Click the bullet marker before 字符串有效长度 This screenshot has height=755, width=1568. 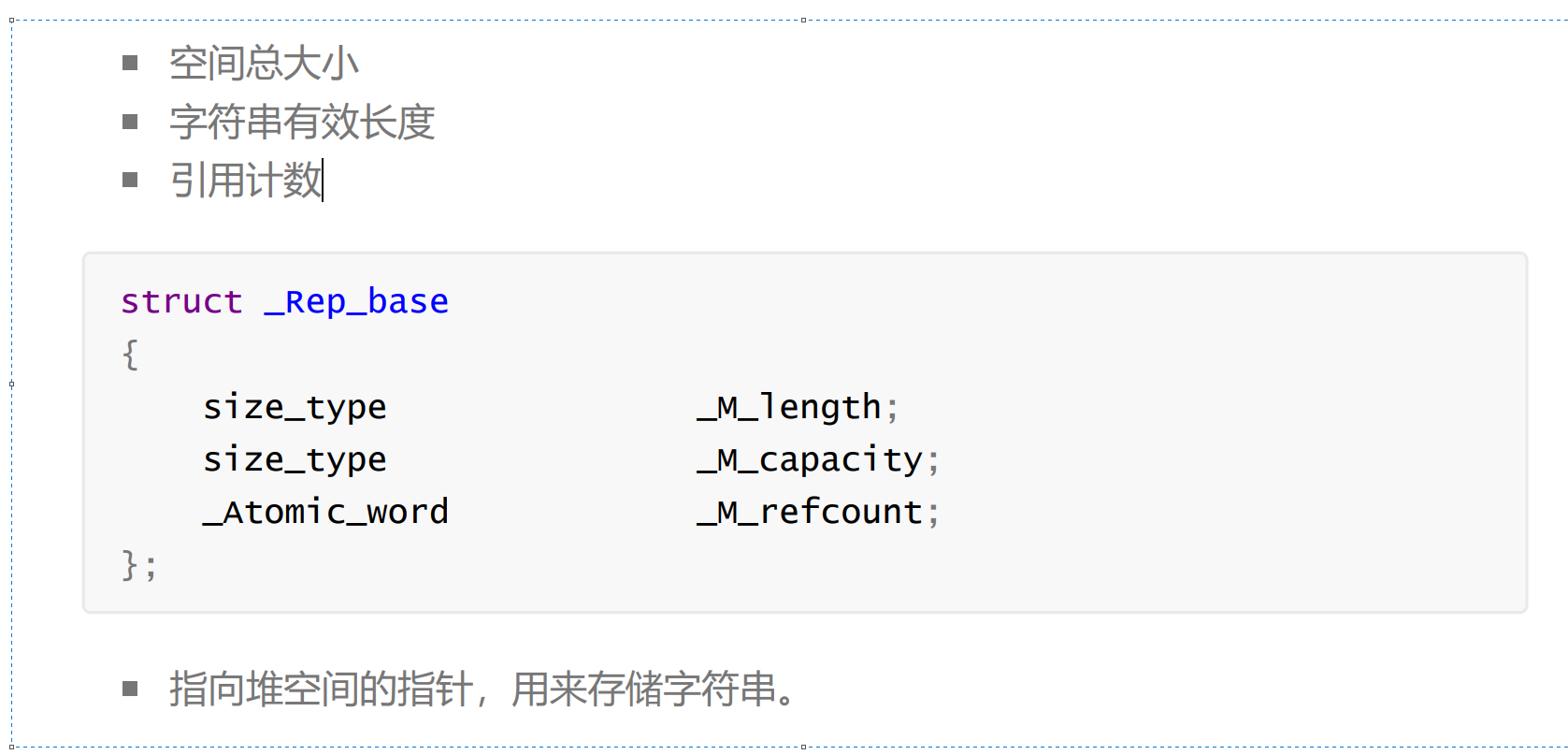130,122
